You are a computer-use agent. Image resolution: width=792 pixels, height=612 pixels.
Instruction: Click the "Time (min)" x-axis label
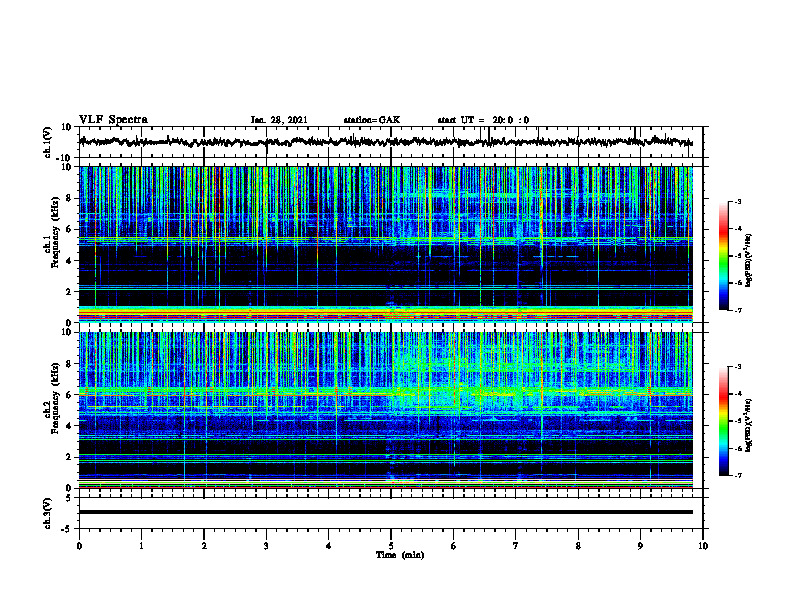point(400,555)
